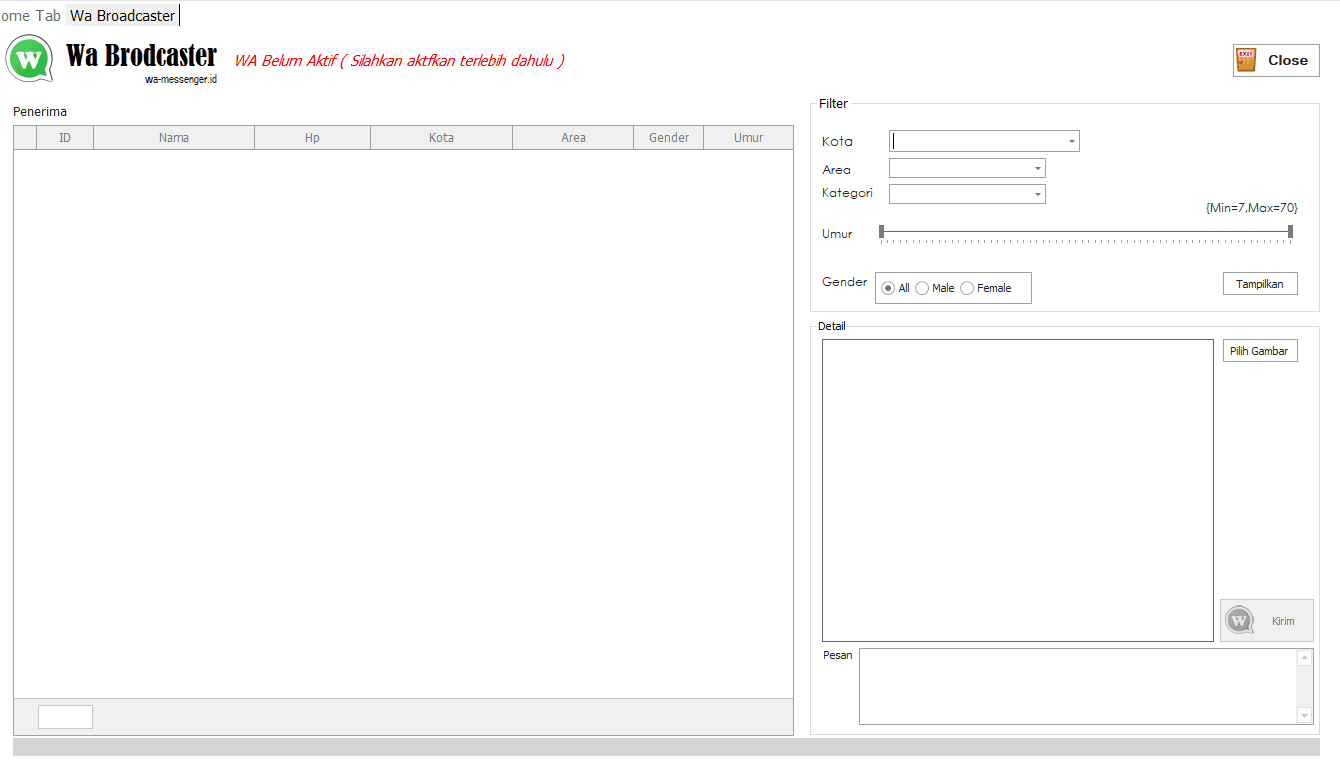1340x761 pixels.
Task: Click the image preview area in Detail
Action: click(x=1018, y=490)
